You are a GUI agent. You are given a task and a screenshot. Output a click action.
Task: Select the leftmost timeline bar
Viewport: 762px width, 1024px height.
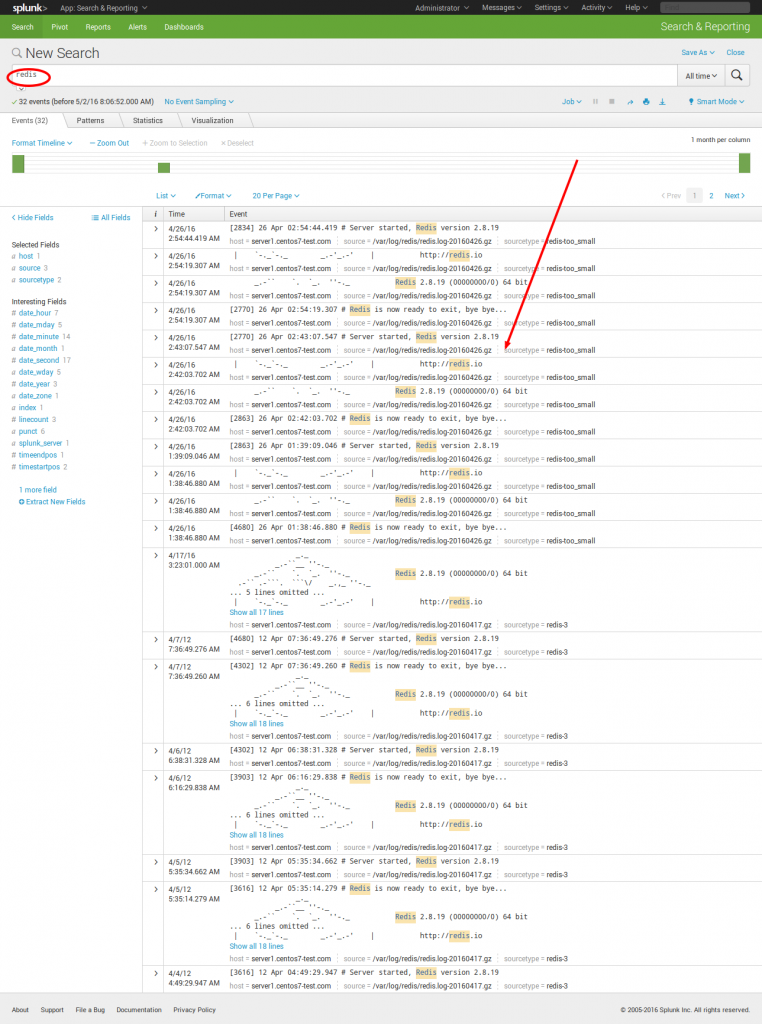pyautogui.click(x=18, y=164)
